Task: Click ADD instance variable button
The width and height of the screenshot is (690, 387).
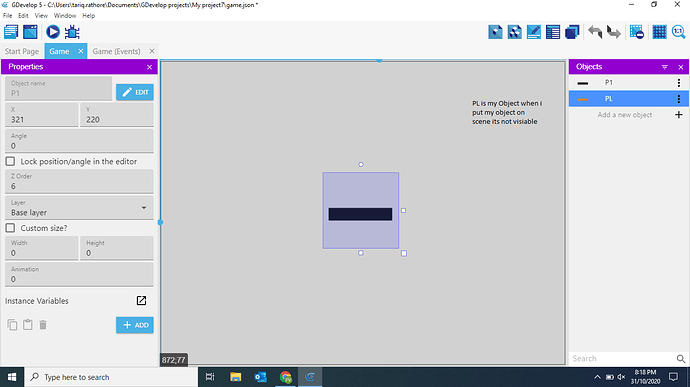Action: 135,325
